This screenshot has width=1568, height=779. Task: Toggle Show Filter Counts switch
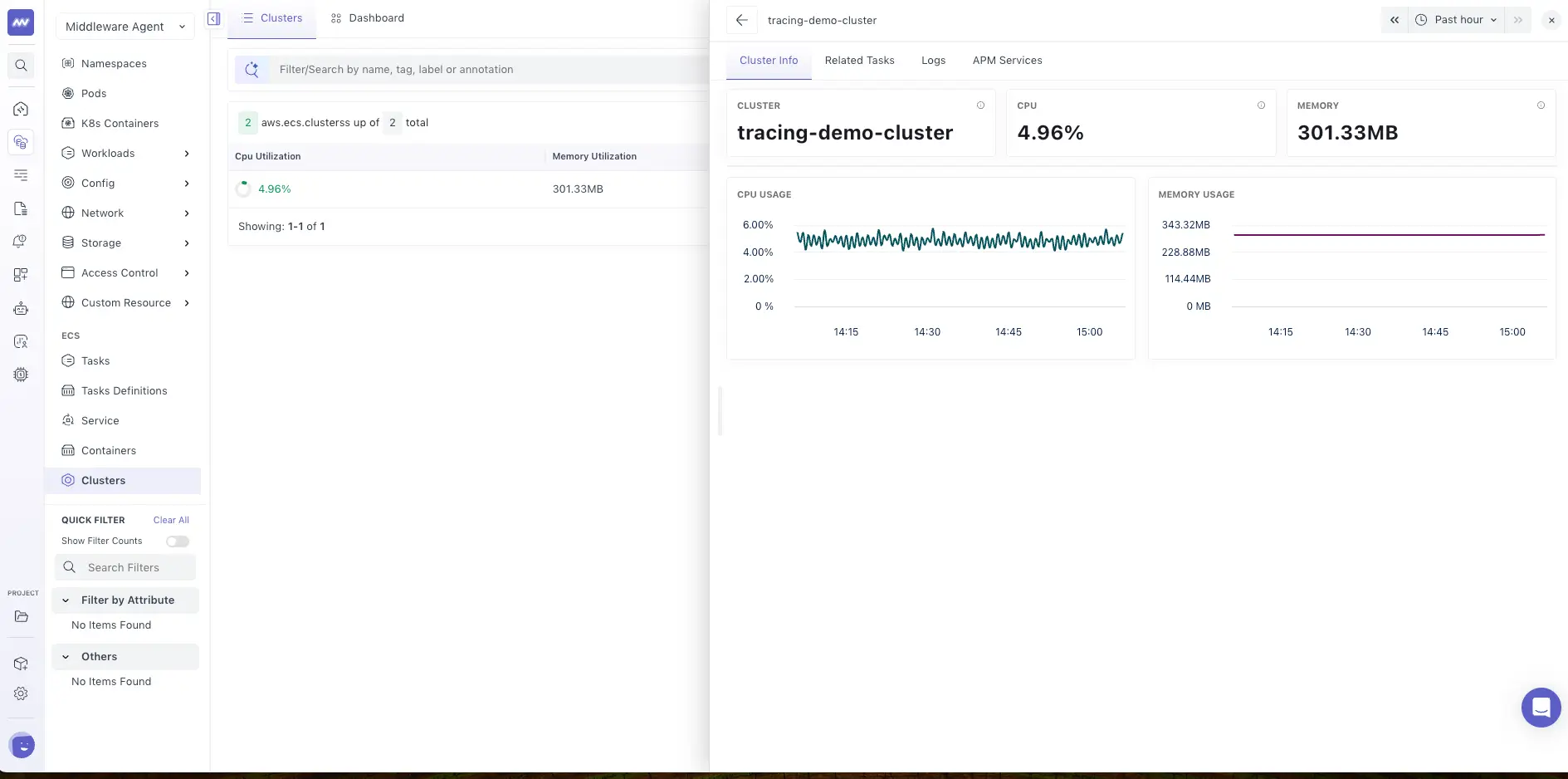(178, 541)
